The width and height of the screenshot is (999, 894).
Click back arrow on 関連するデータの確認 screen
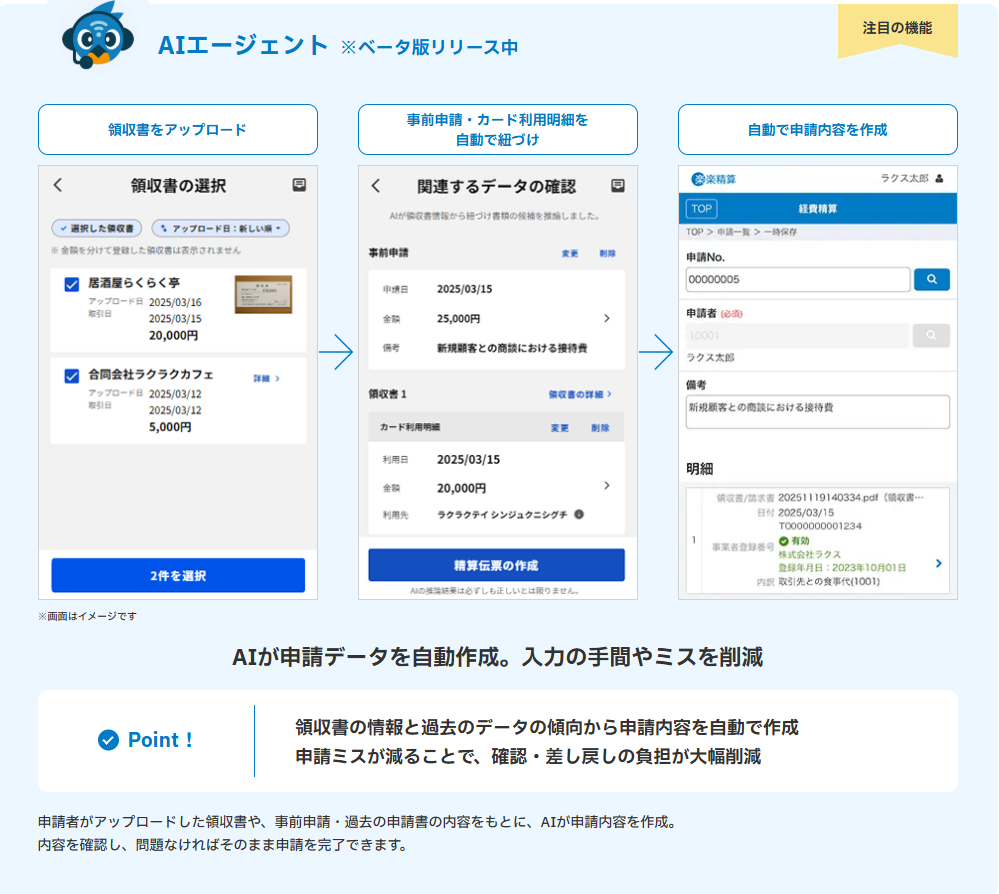click(376, 186)
